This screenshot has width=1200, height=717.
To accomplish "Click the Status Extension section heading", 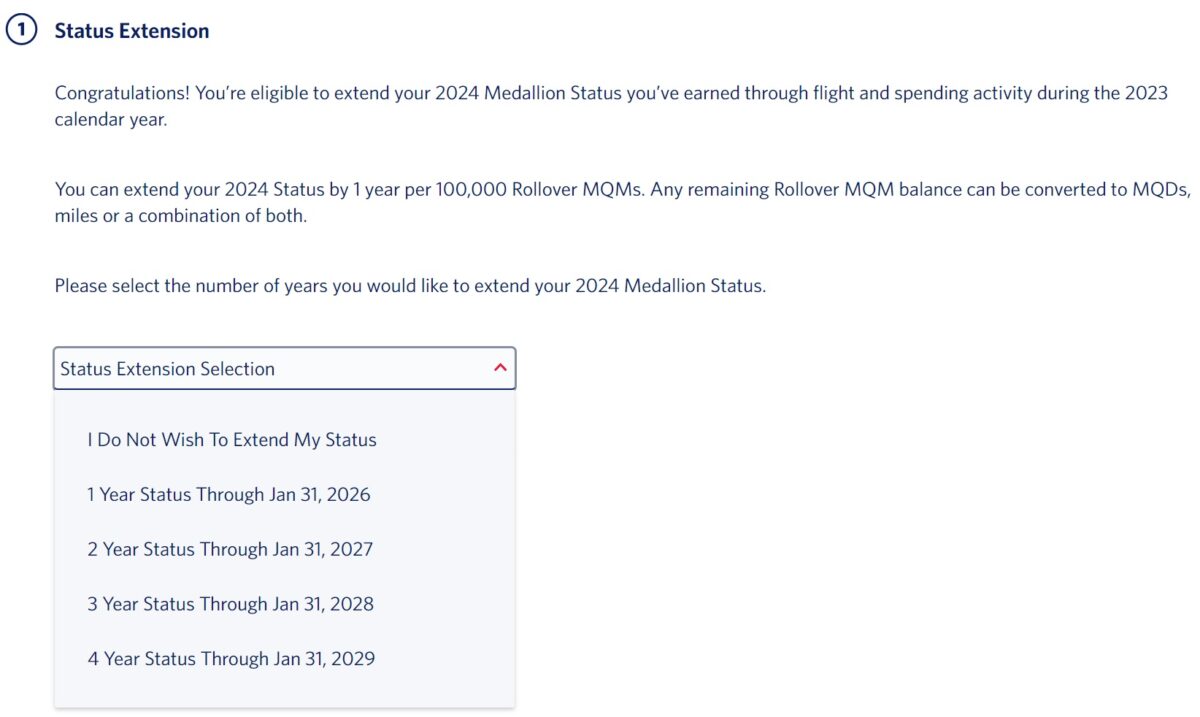I will click(132, 31).
